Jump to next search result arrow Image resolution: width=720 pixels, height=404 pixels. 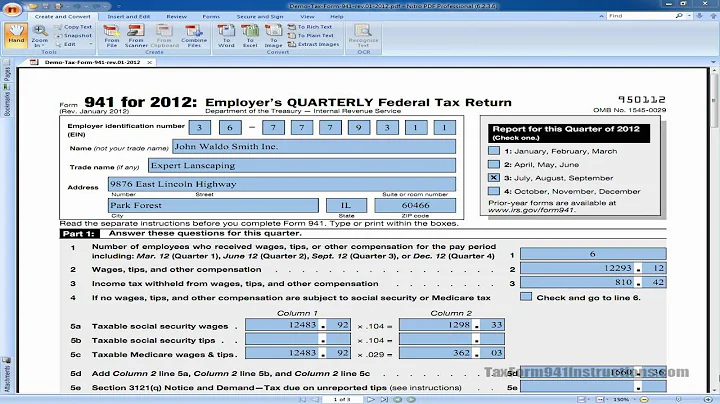(699, 16)
